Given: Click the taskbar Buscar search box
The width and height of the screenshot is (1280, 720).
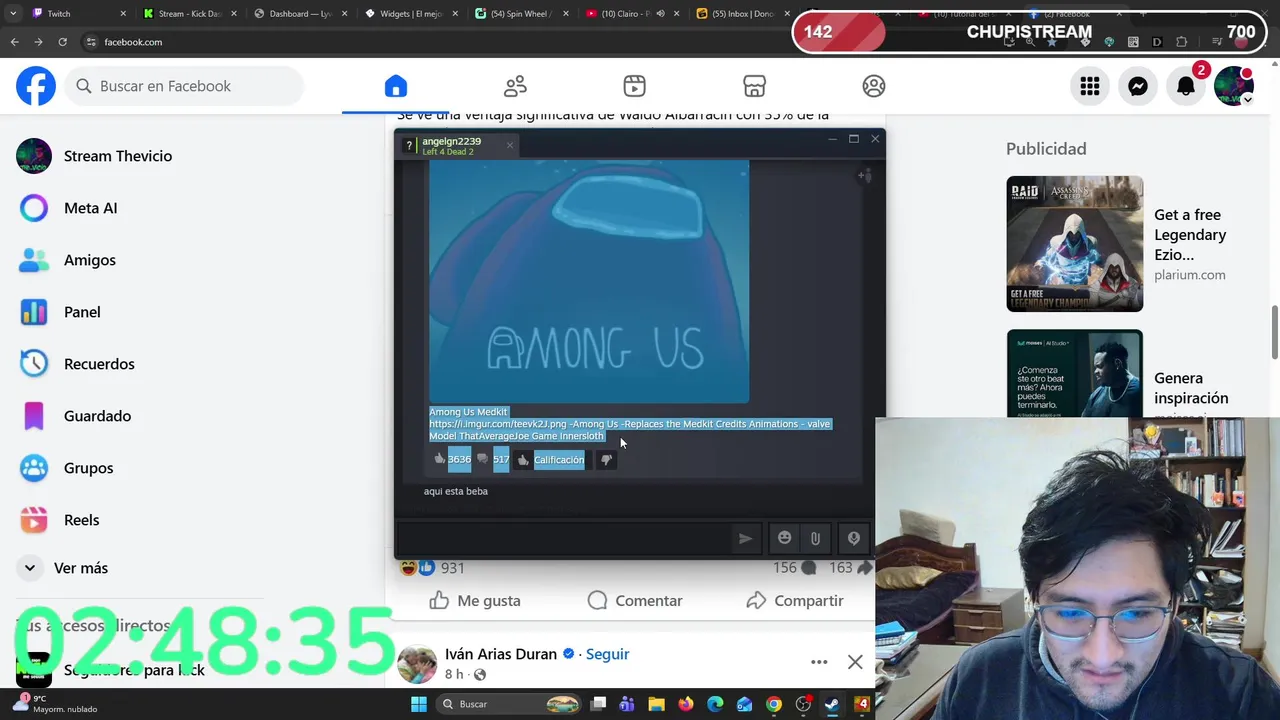Looking at the screenshot, I should point(508,704).
